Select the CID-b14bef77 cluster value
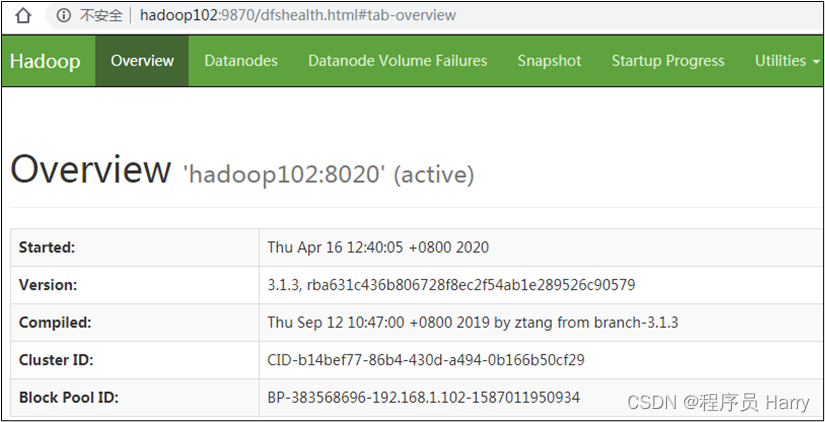Image resolution: width=825 pixels, height=422 pixels. pyautogui.click(x=426, y=360)
